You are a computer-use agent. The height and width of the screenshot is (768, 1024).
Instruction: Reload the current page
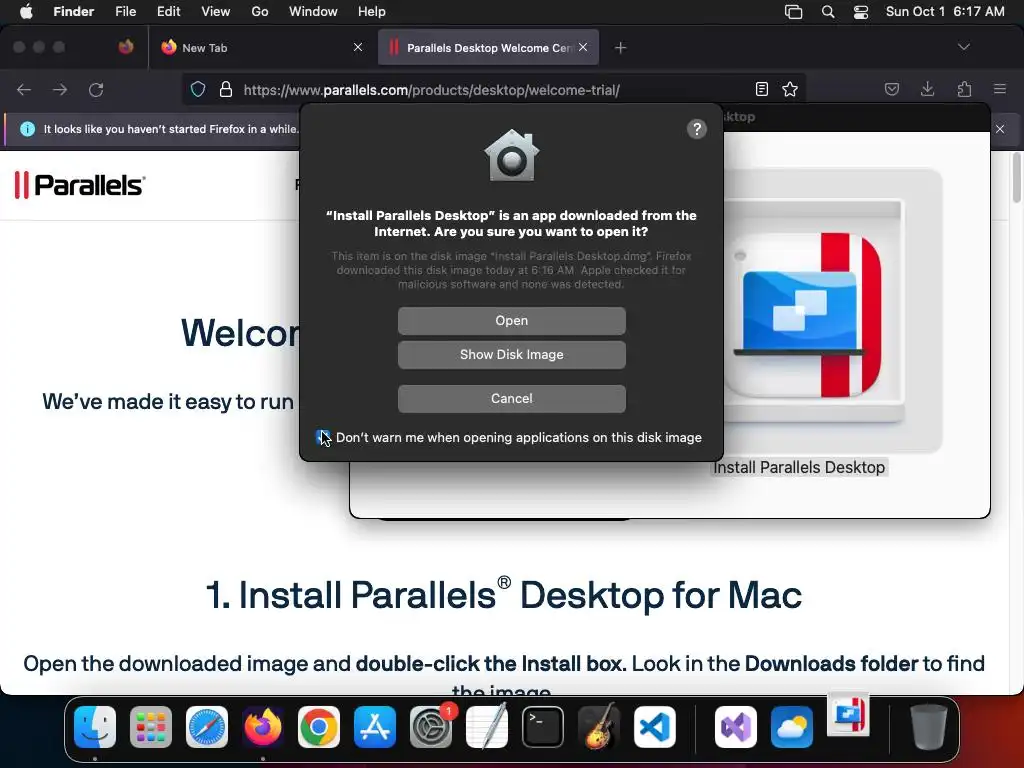[96, 89]
